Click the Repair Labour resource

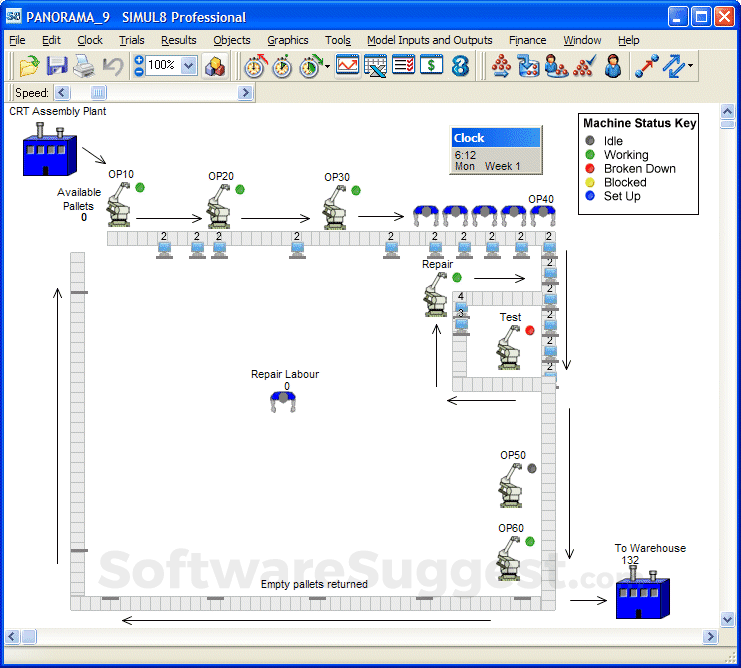coord(285,401)
